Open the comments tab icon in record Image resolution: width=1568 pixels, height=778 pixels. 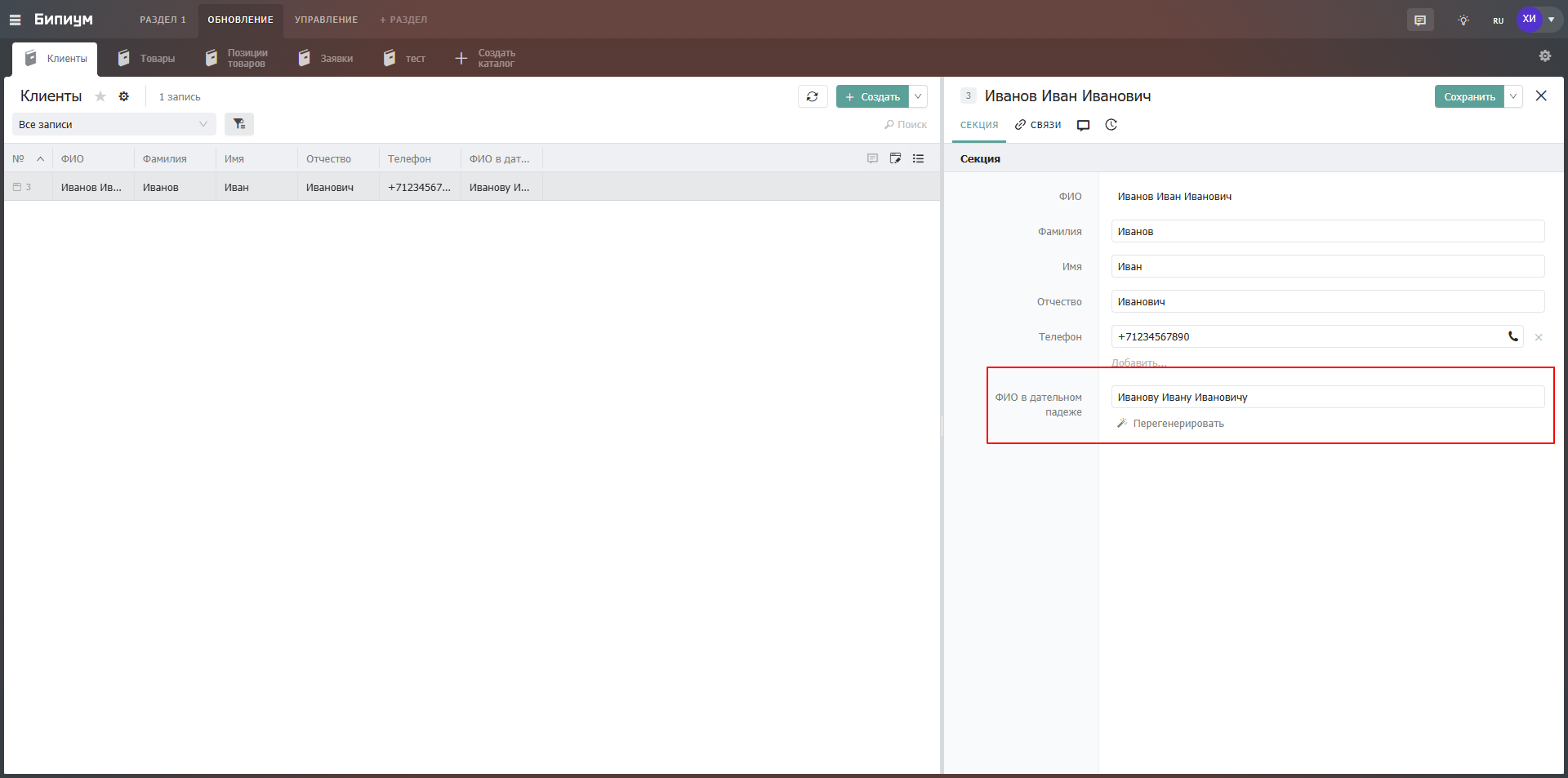pyautogui.click(x=1083, y=125)
